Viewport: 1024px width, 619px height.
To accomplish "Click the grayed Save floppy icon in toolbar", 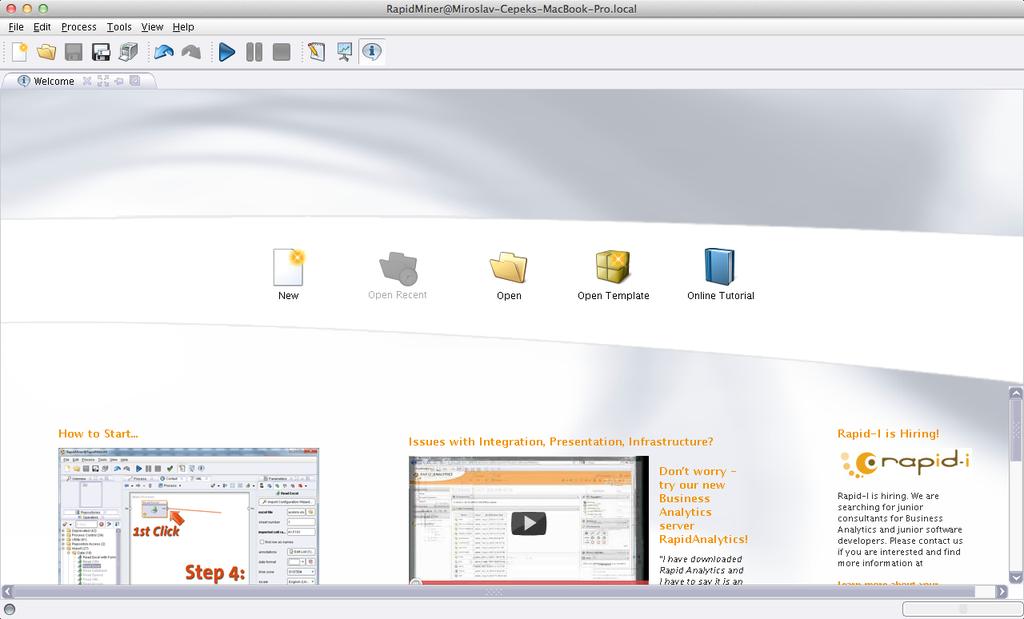I will pyautogui.click(x=74, y=52).
